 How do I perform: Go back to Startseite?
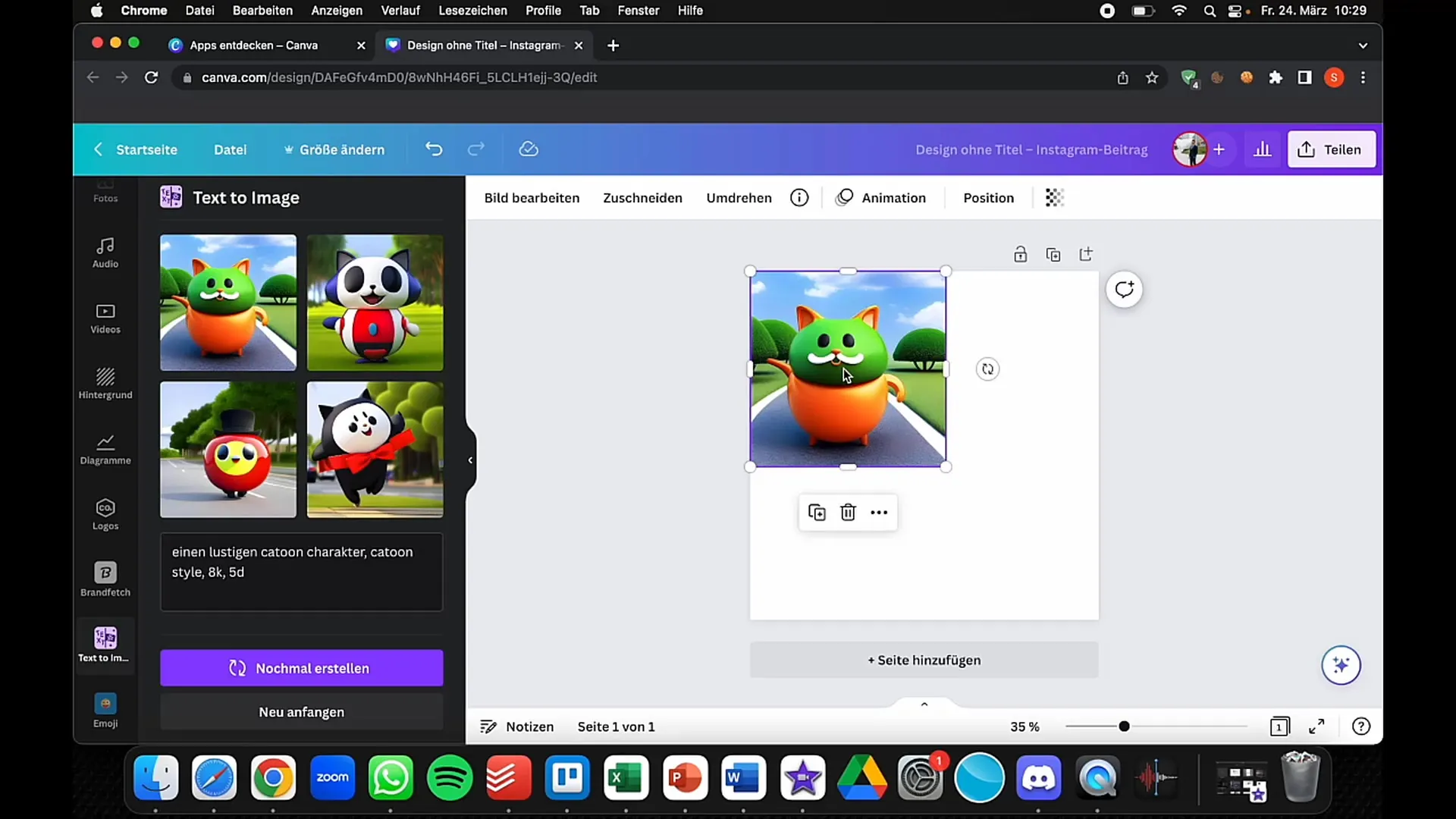click(x=136, y=149)
